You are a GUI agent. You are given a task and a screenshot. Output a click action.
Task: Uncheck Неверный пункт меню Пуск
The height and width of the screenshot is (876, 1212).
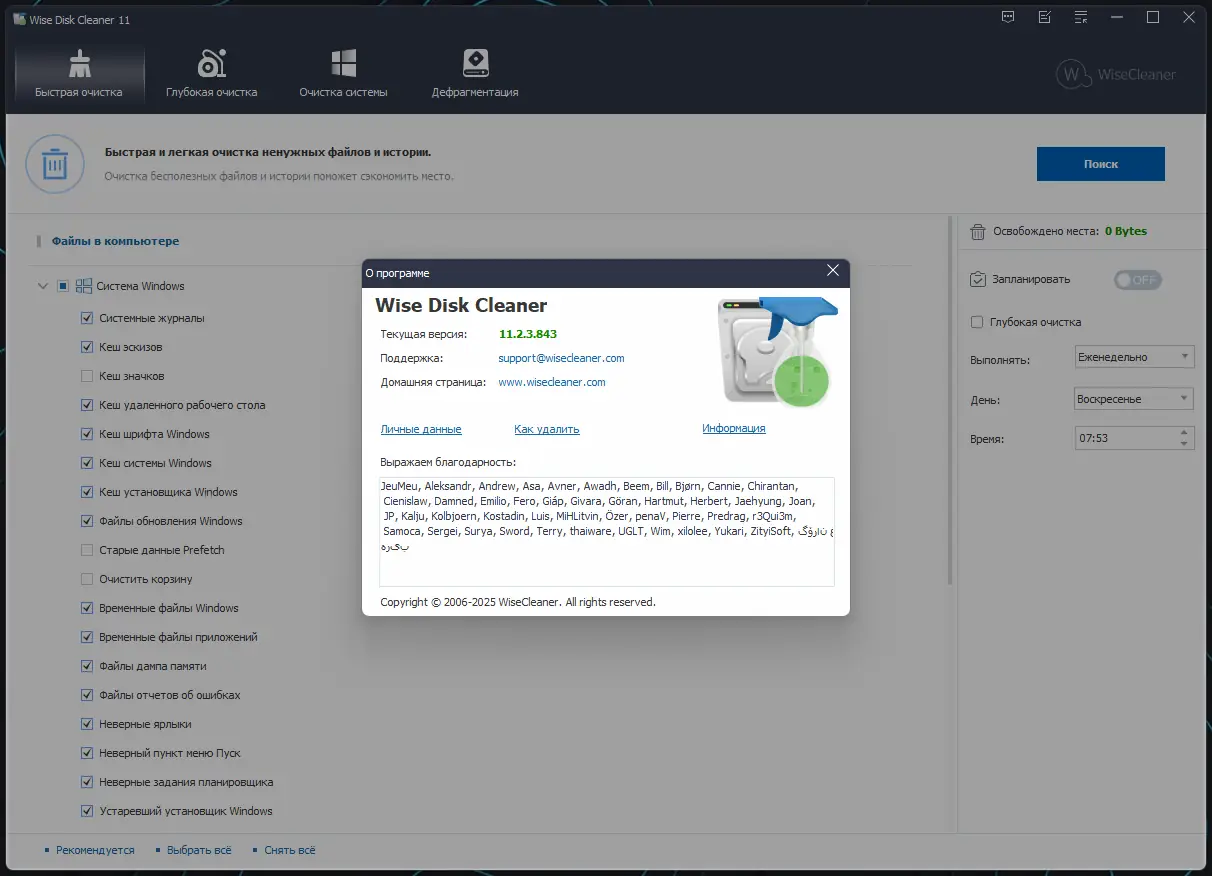click(x=87, y=753)
